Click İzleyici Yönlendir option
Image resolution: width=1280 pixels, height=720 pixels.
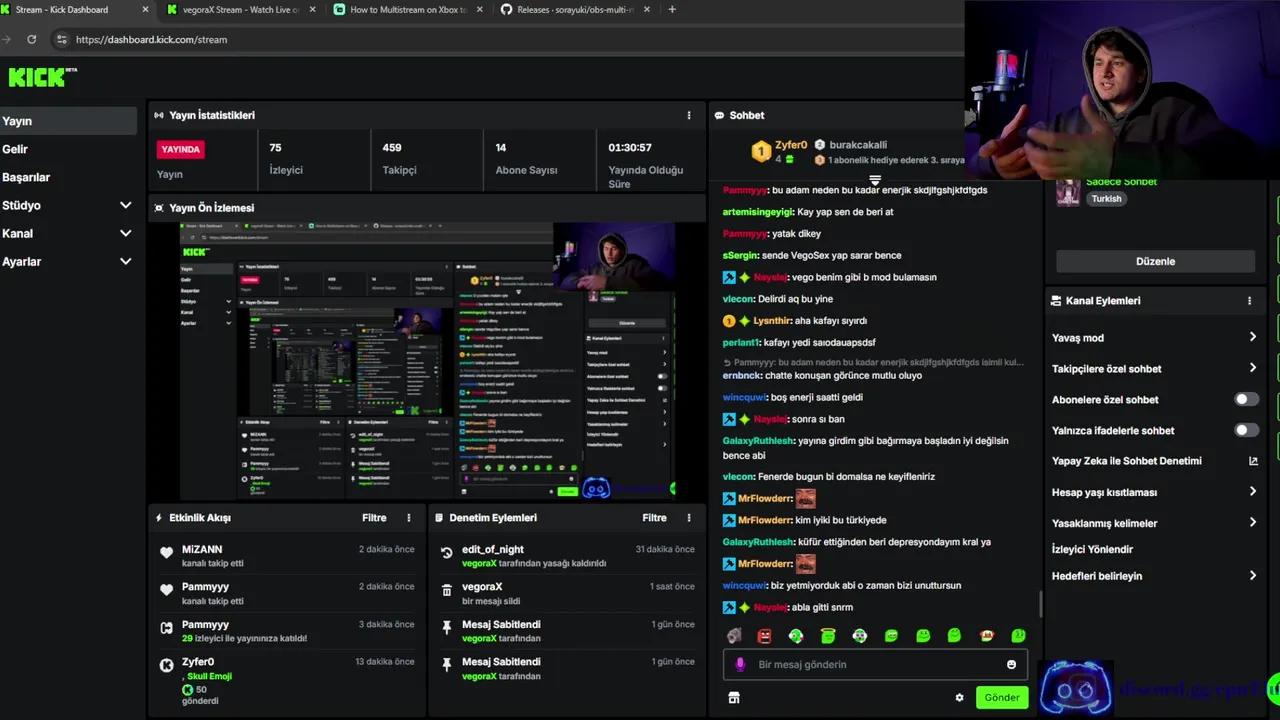click(1092, 549)
